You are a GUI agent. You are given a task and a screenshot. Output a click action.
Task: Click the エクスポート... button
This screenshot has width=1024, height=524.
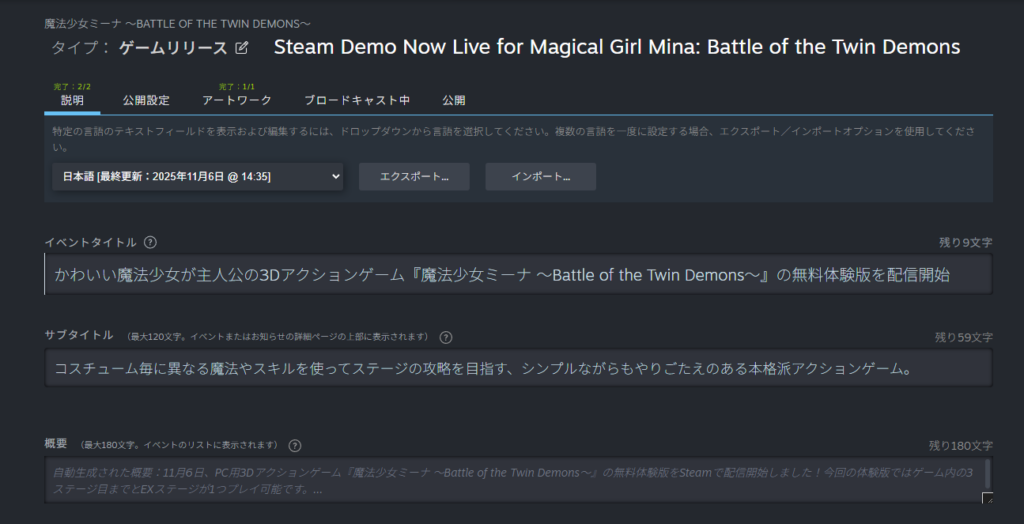tap(414, 177)
